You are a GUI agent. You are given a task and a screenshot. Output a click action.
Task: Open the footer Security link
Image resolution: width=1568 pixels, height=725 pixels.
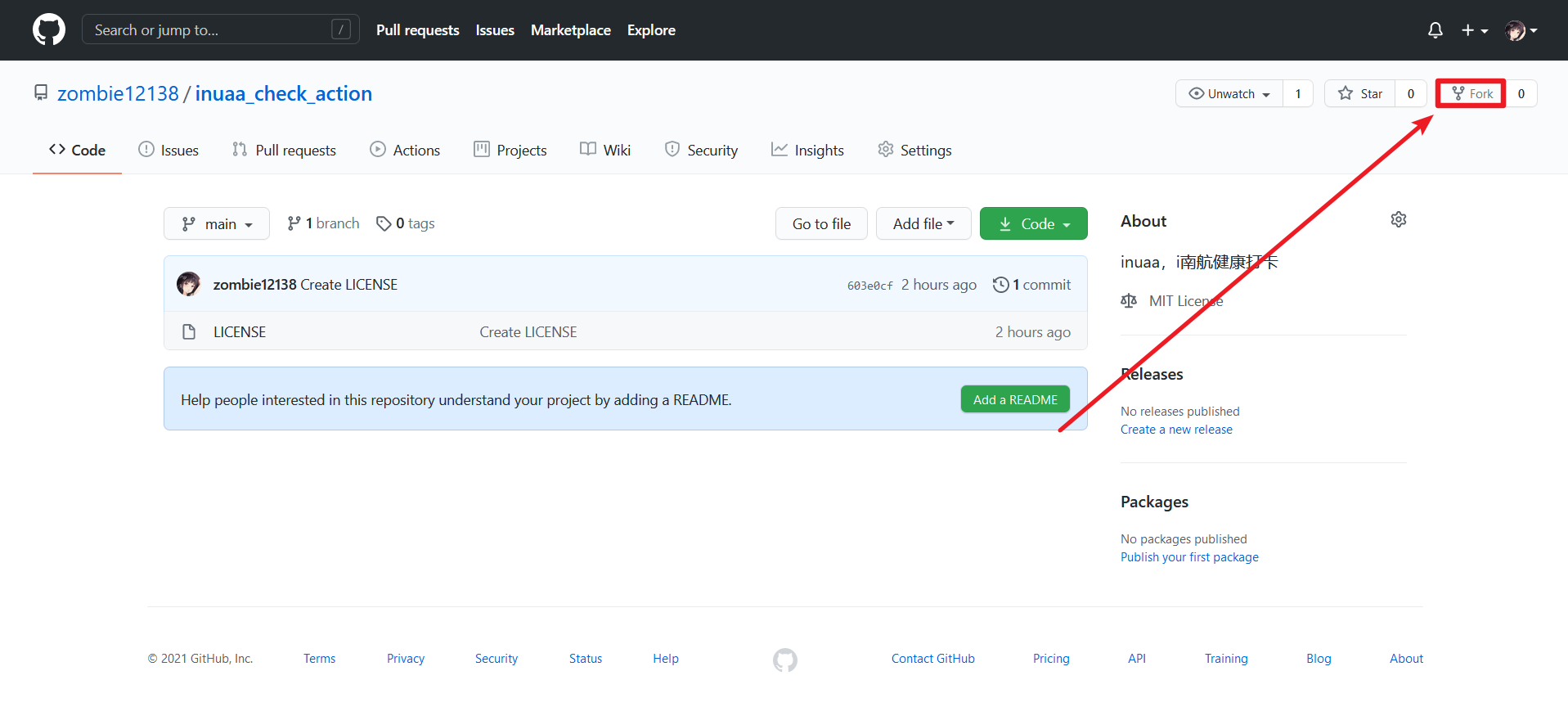pyautogui.click(x=496, y=659)
